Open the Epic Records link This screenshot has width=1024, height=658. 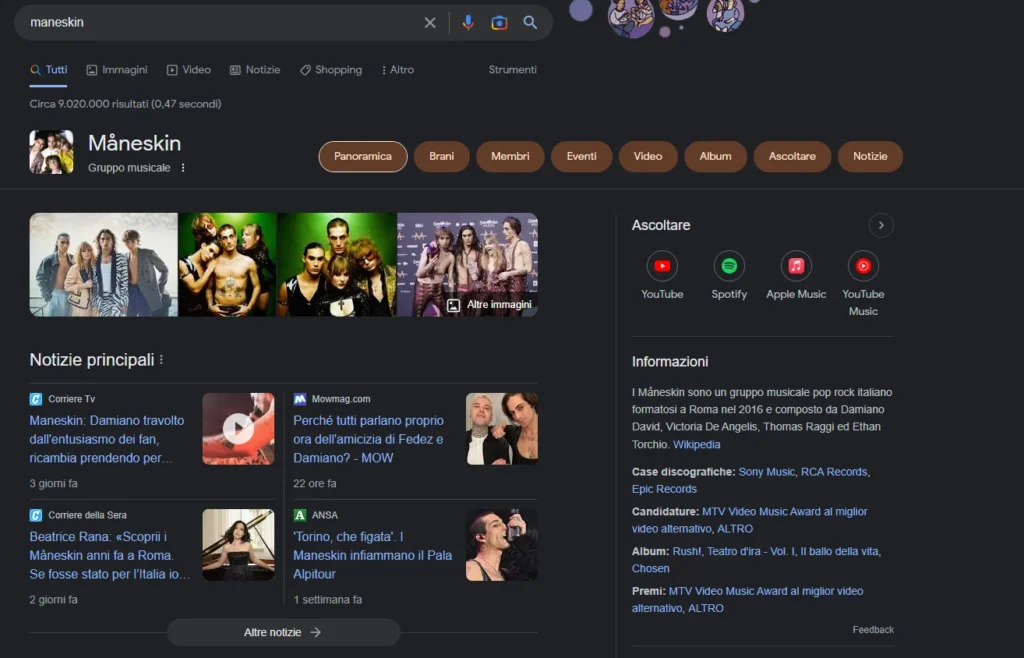[664, 489]
